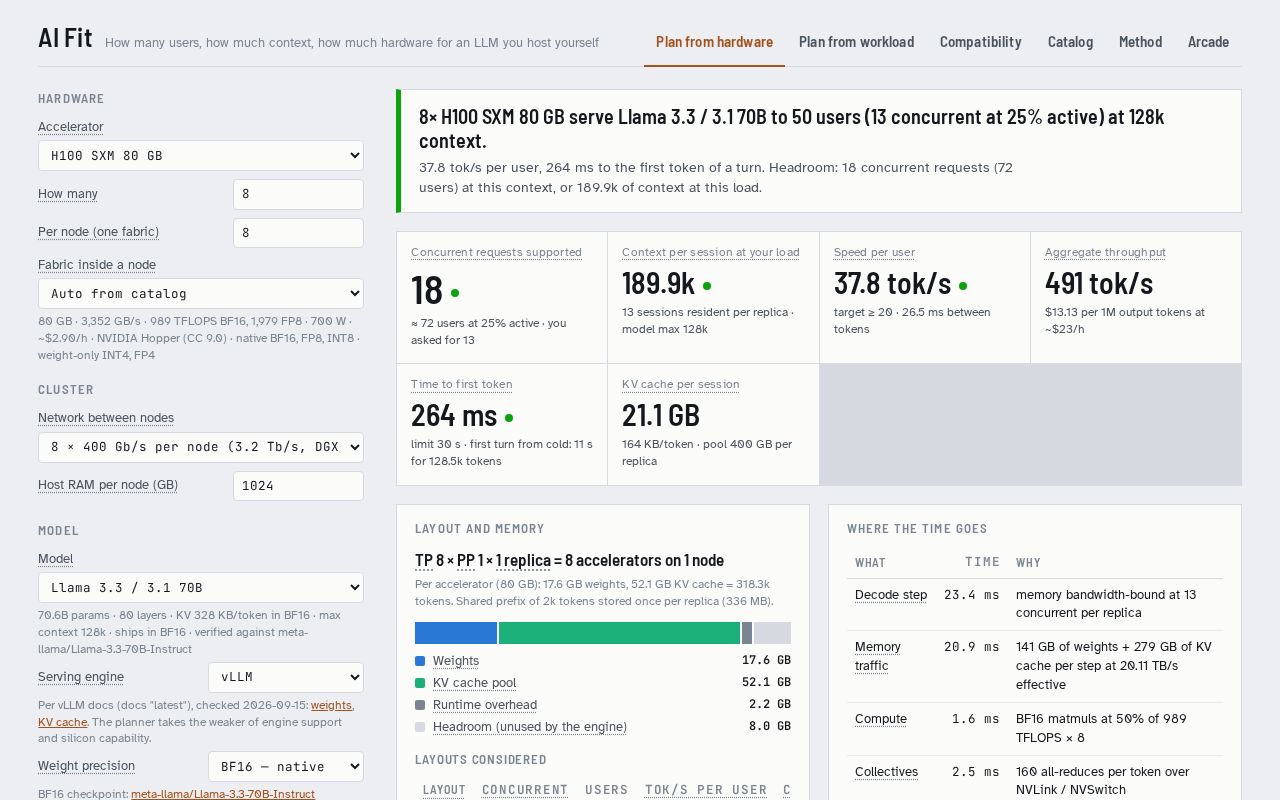Click the '21.1 GB' KV cache value
The image size is (1280, 800).
(x=661, y=416)
